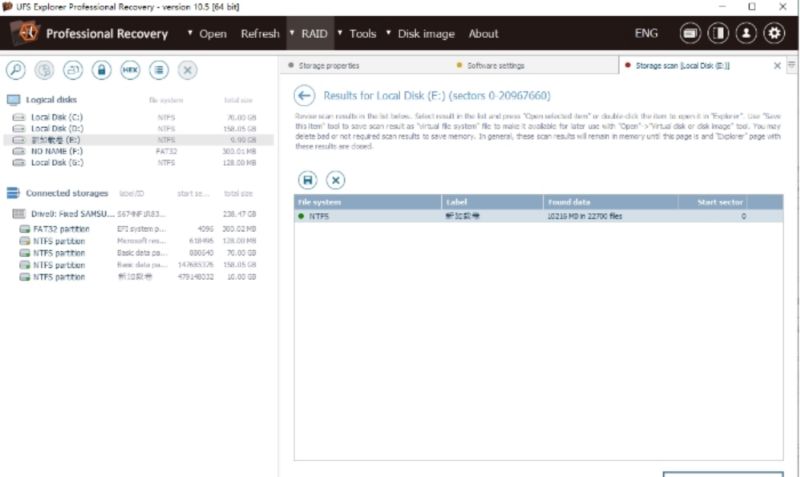Click the Label column header

pyautogui.click(x=492, y=202)
